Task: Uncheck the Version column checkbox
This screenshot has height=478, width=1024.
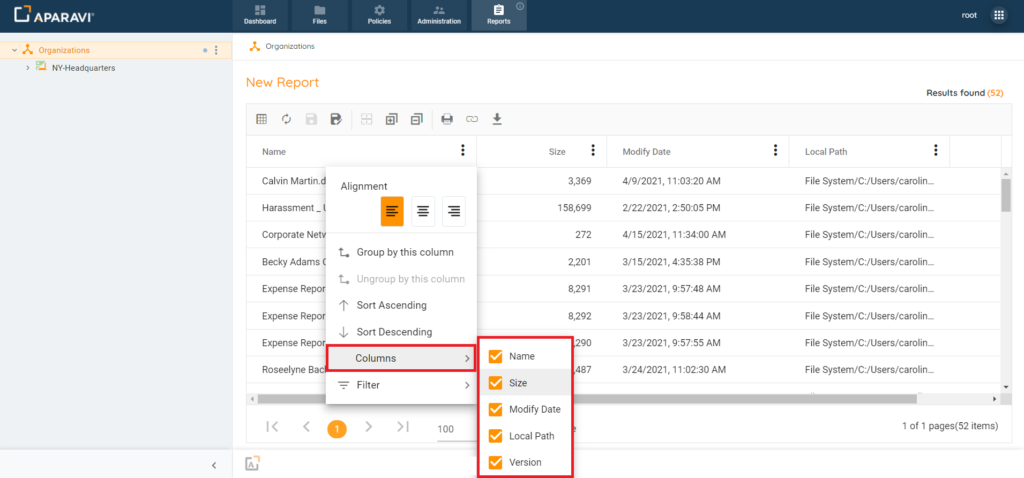Action: pos(496,462)
